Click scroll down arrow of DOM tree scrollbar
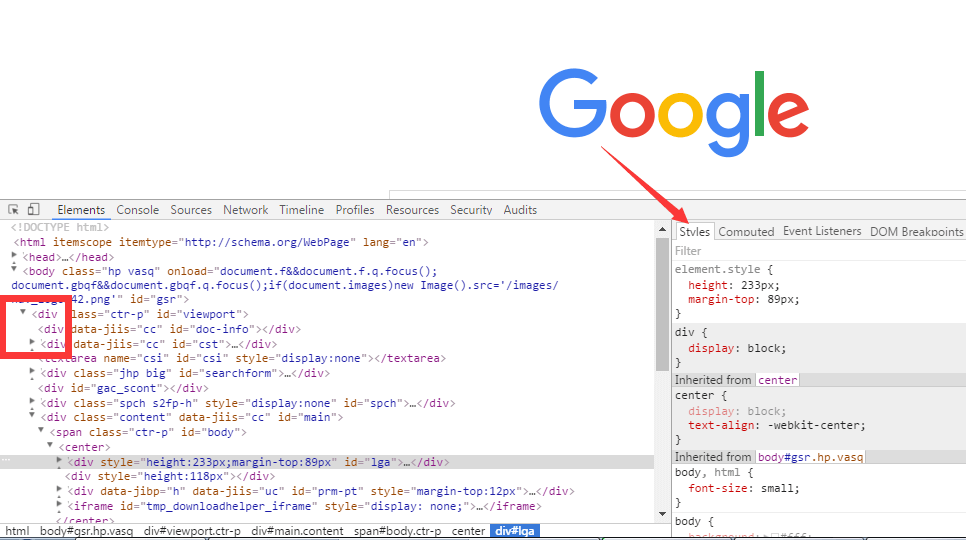966x540 pixels. coord(662,514)
